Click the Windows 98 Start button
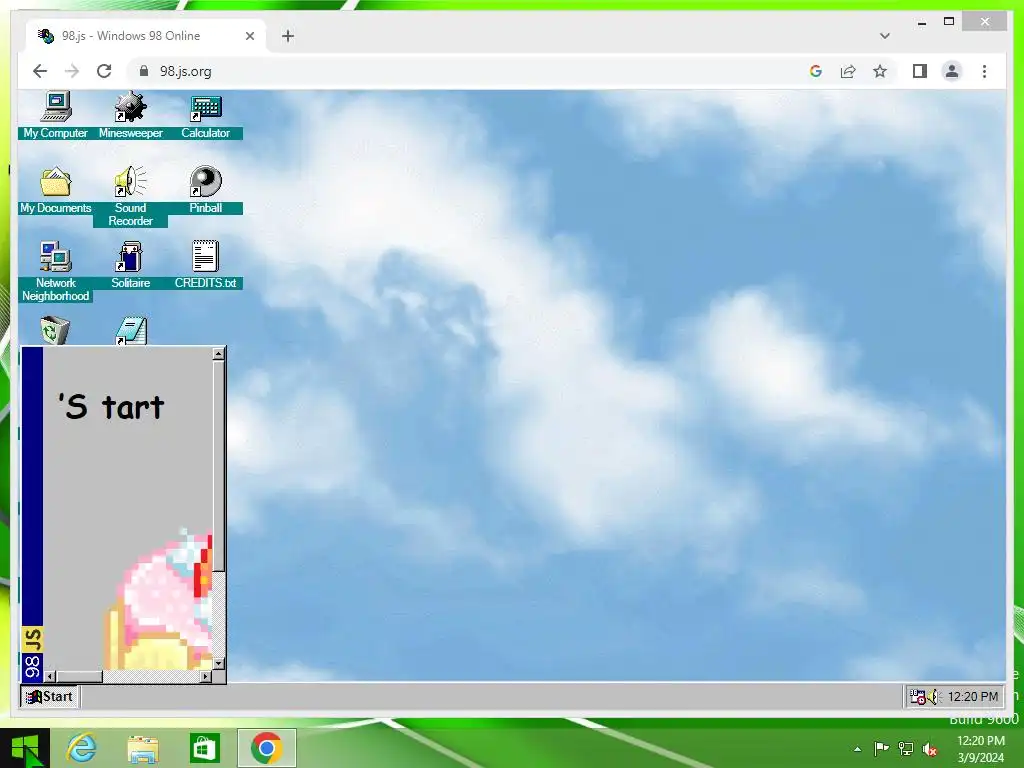This screenshot has height=768, width=1024. coord(50,696)
